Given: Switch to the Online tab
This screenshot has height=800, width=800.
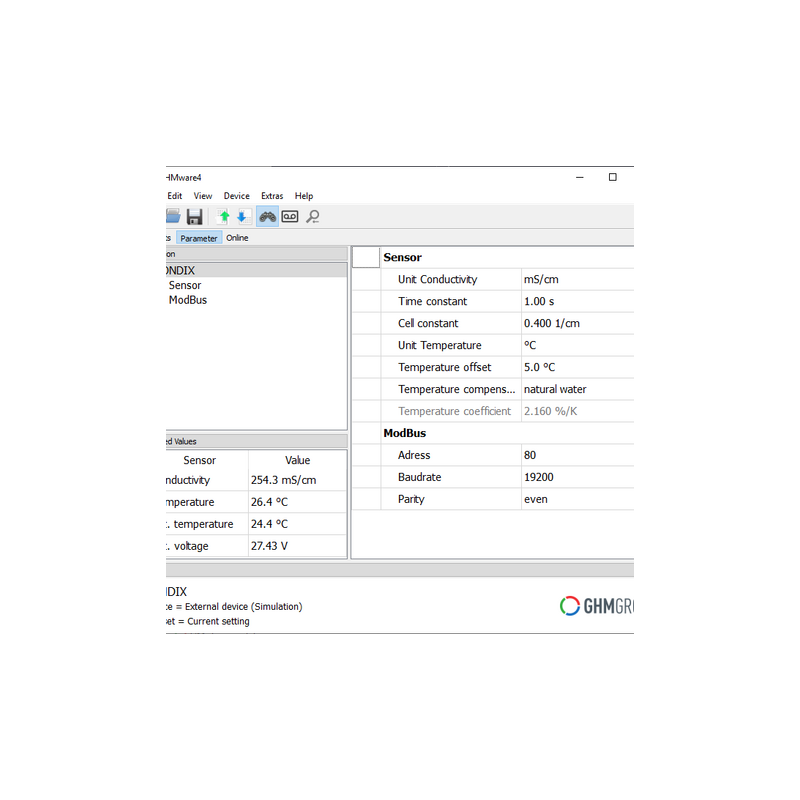Looking at the screenshot, I should coord(237,237).
